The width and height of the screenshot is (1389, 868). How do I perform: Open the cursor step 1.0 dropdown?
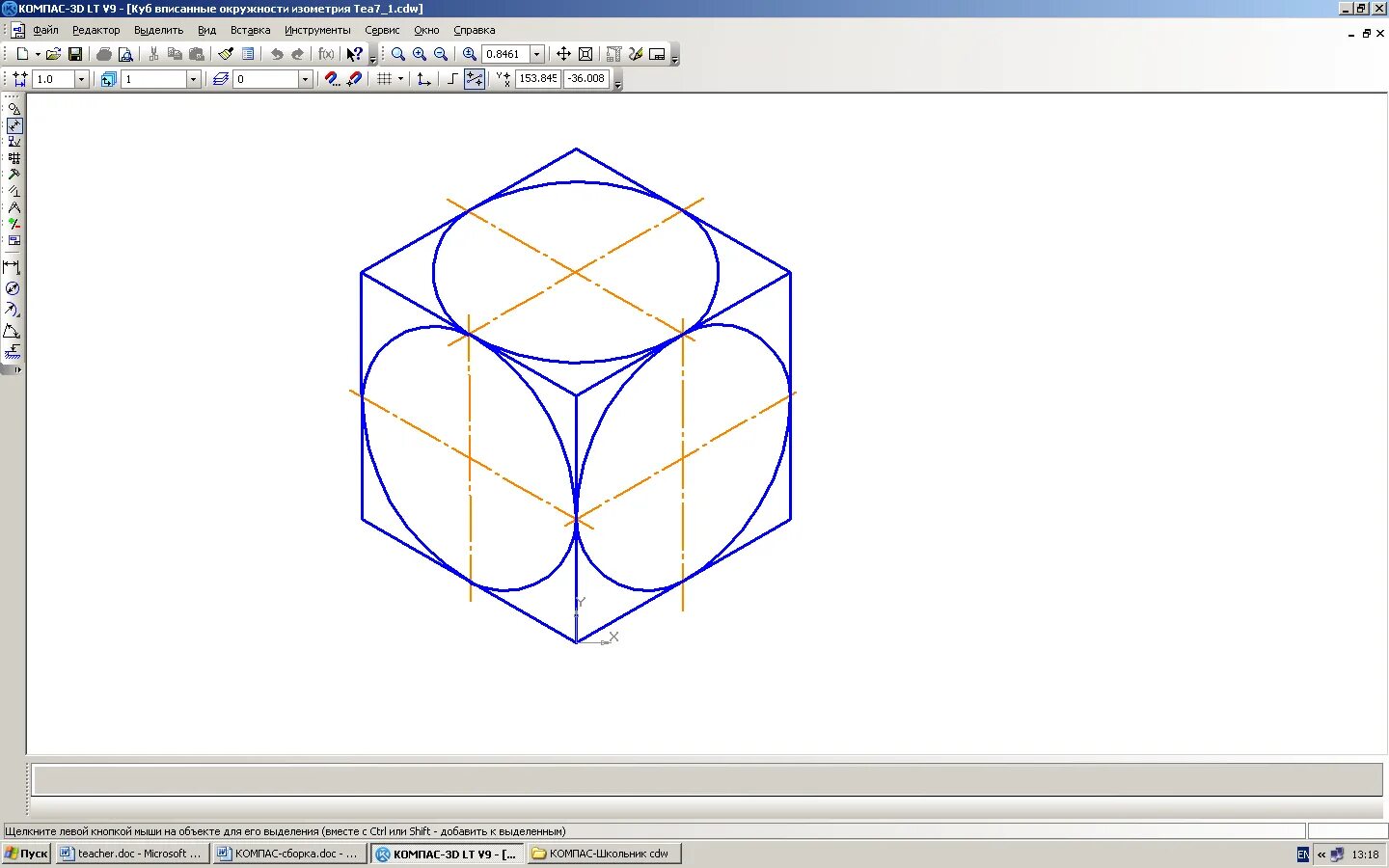(81, 79)
